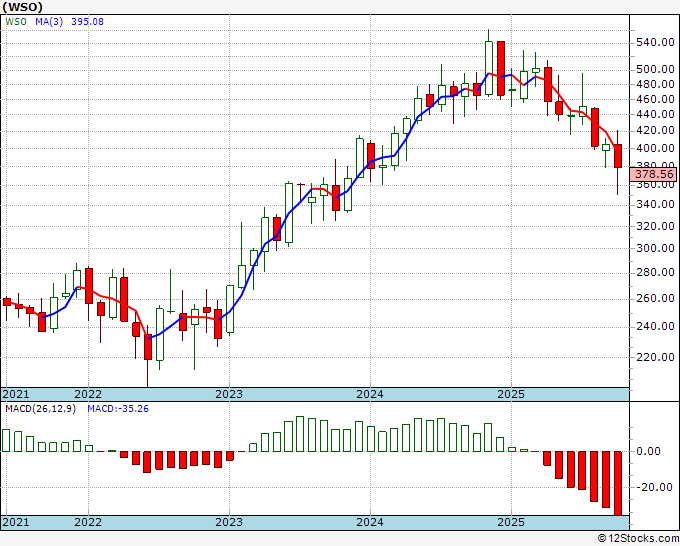
Task: Click the 378.56 current price tag
Action: [654, 174]
